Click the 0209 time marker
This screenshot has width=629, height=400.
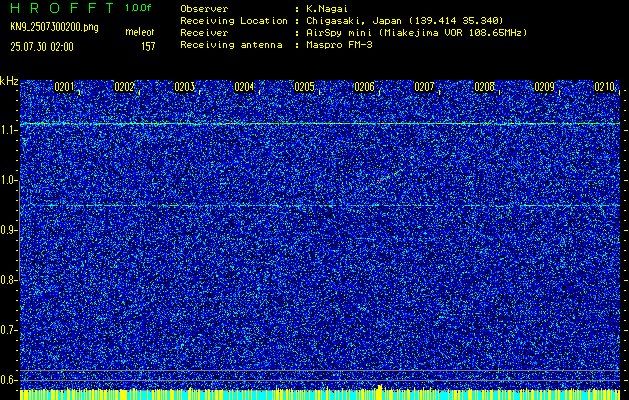coord(545,87)
